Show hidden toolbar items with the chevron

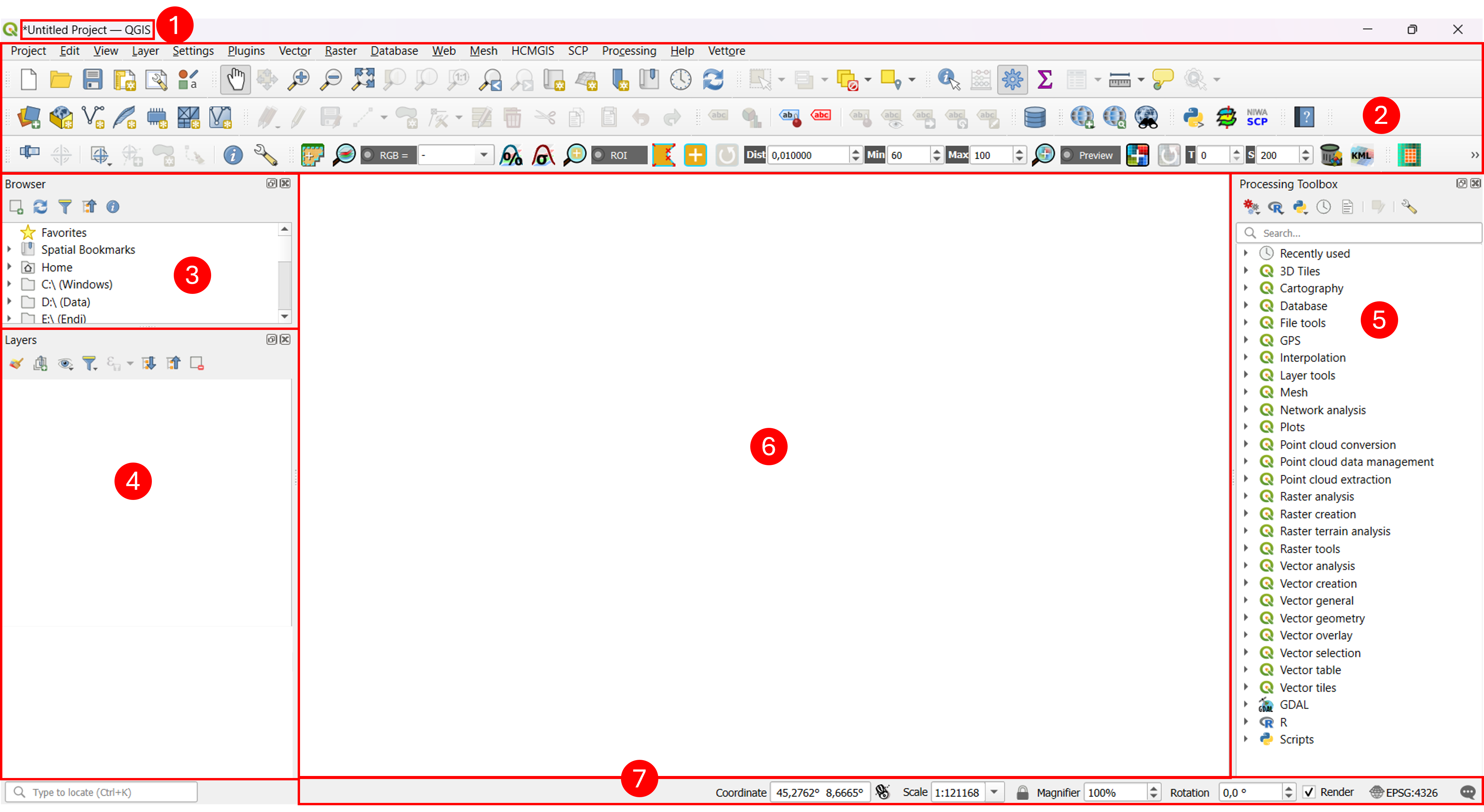(x=1475, y=155)
